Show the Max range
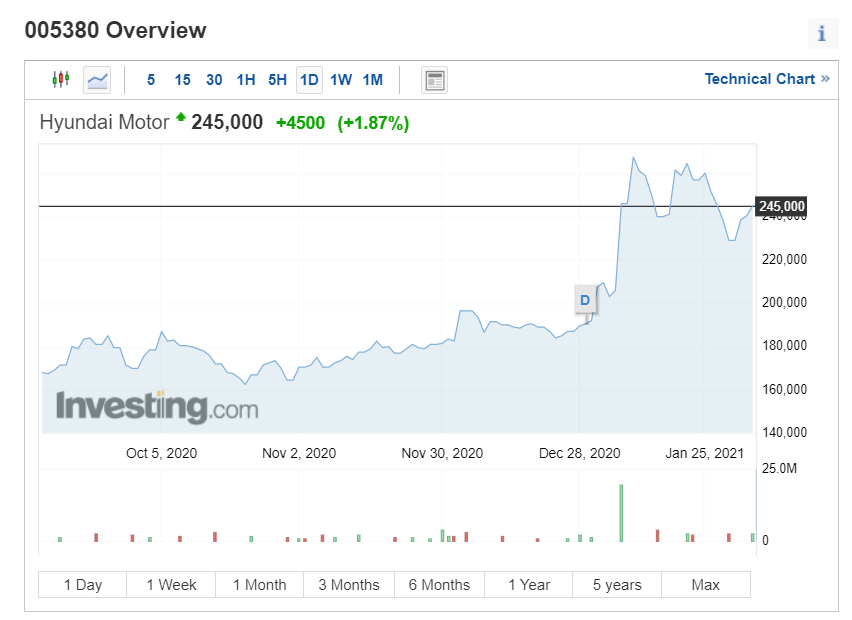The height and width of the screenshot is (620, 852). (706, 585)
